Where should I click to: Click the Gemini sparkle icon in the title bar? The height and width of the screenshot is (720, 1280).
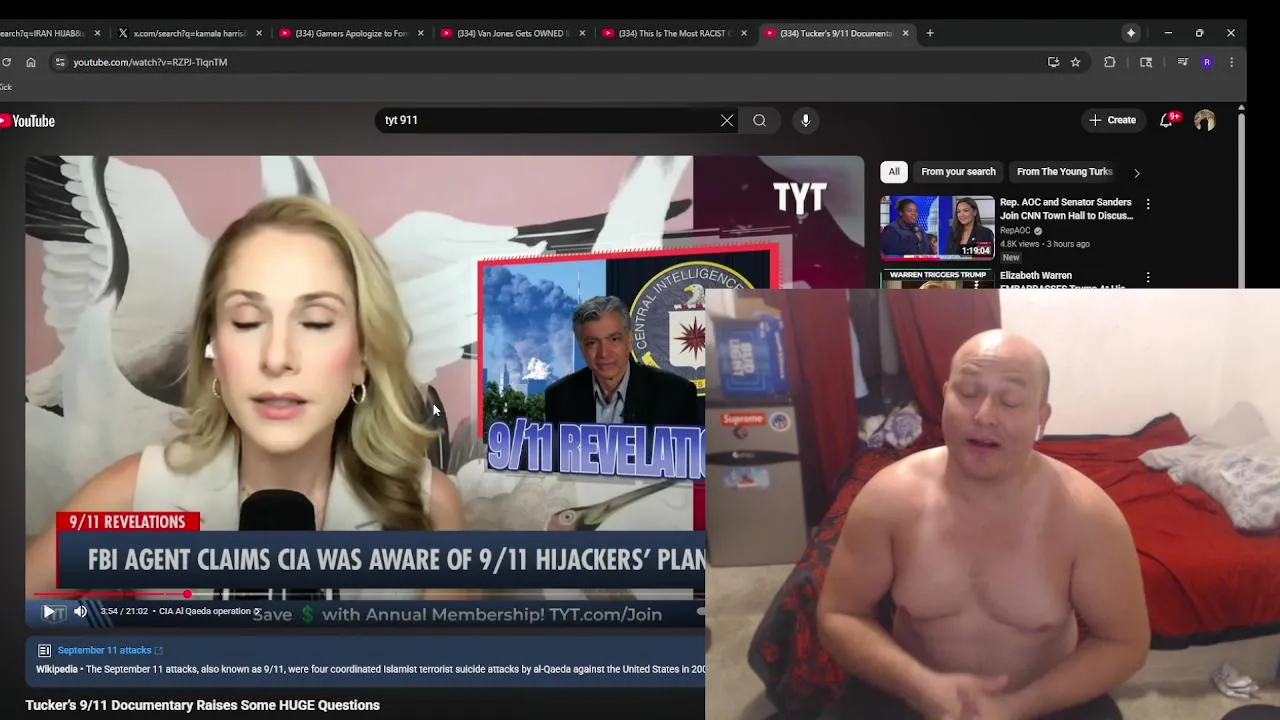point(1131,33)
